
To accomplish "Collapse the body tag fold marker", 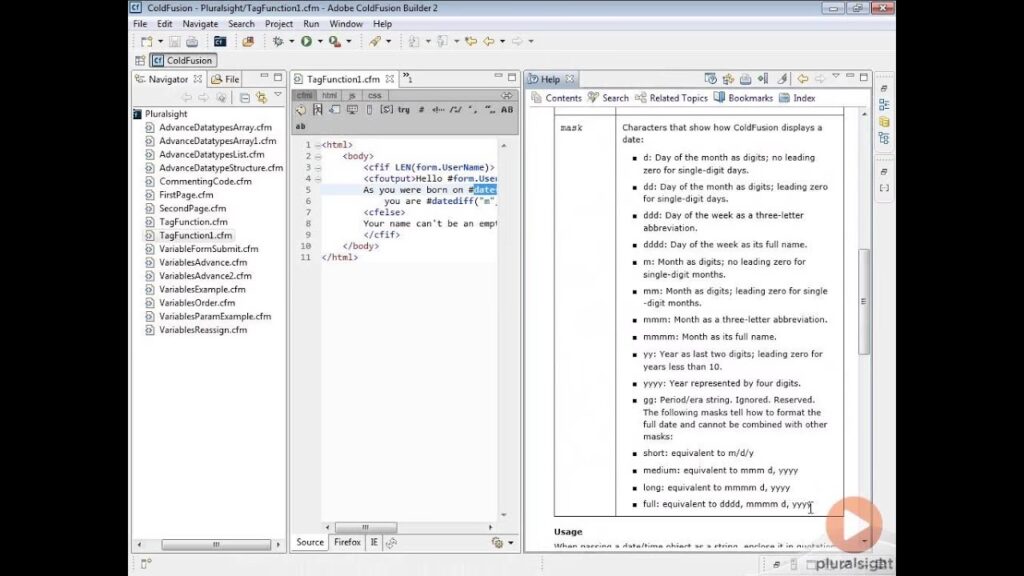I will (x=318, y=157).
